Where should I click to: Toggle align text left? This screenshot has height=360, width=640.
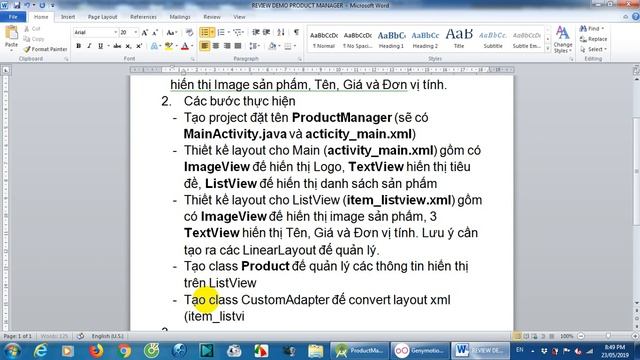(x=204, y=46)
